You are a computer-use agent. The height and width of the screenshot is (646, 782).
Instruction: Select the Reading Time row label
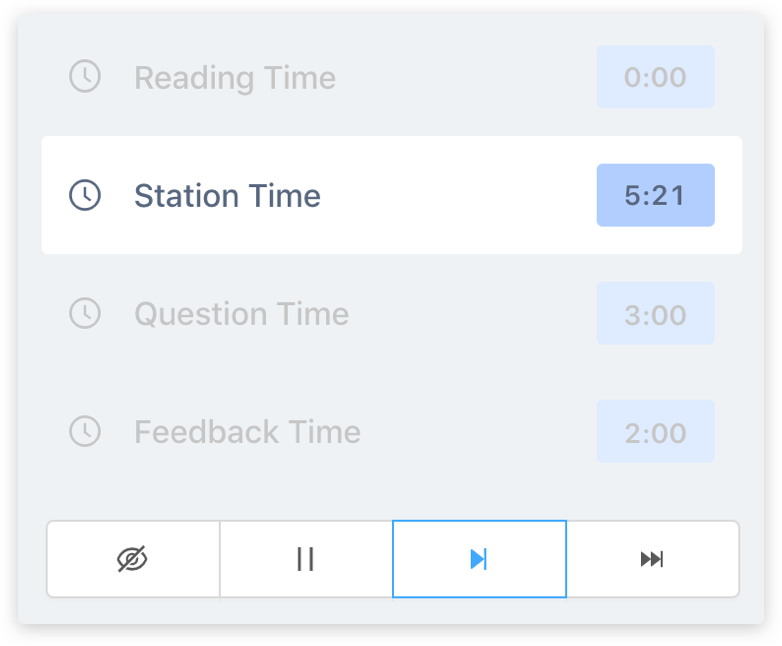(x=235, y=78)
